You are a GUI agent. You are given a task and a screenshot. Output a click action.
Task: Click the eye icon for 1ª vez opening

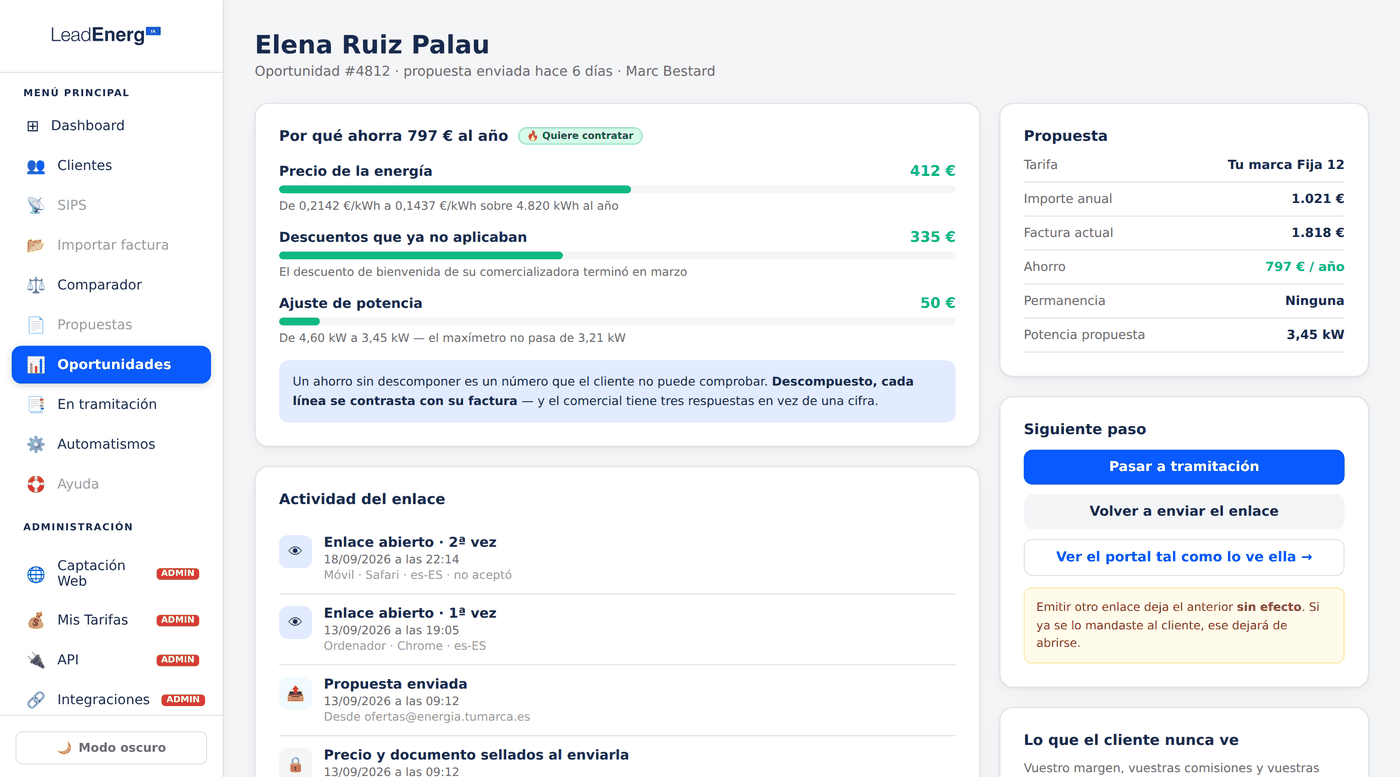pos(295,622)
